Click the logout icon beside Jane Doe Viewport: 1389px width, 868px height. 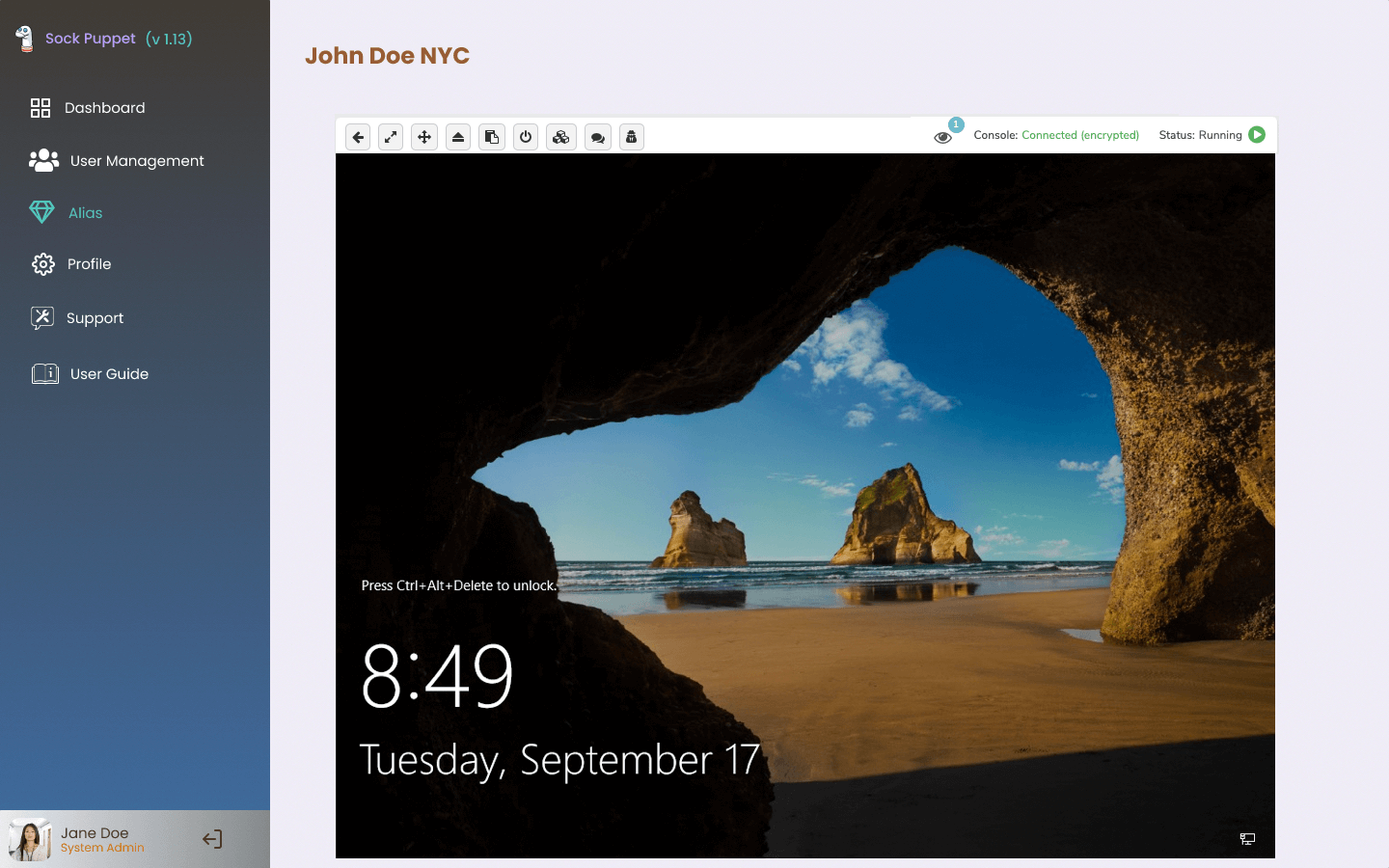click(x=212, y=839)
